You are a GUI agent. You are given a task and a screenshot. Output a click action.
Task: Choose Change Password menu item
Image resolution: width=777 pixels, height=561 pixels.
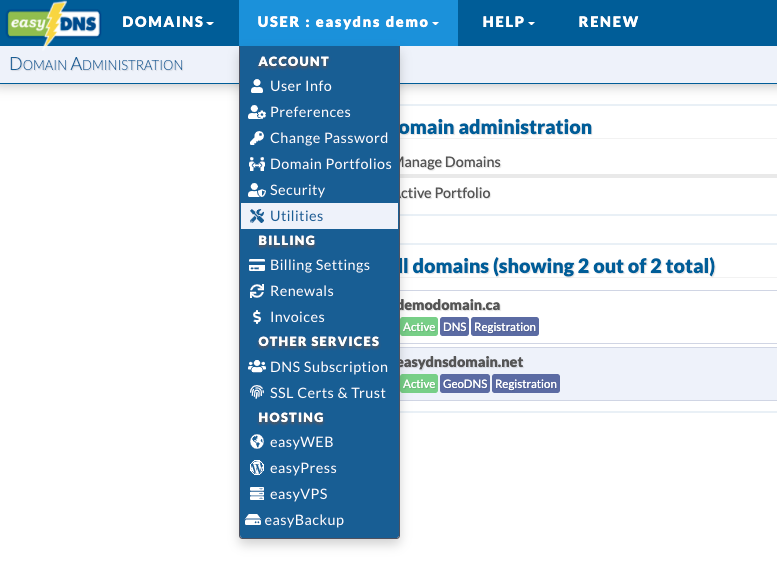click(x=319, y=138)
